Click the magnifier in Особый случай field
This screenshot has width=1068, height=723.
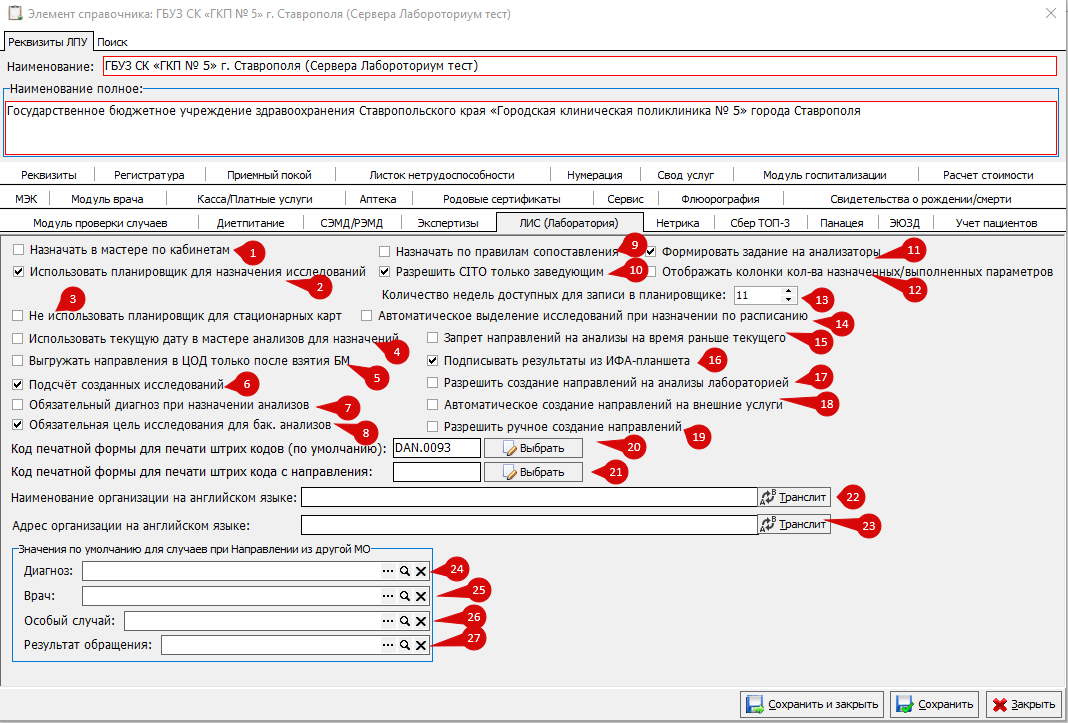coord(405,621)
